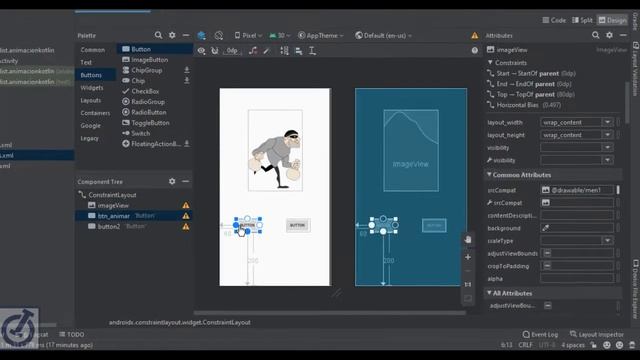Select Text palette category
Image resolution: width=640 pixels, height=360 pixels.
[86, 62]
